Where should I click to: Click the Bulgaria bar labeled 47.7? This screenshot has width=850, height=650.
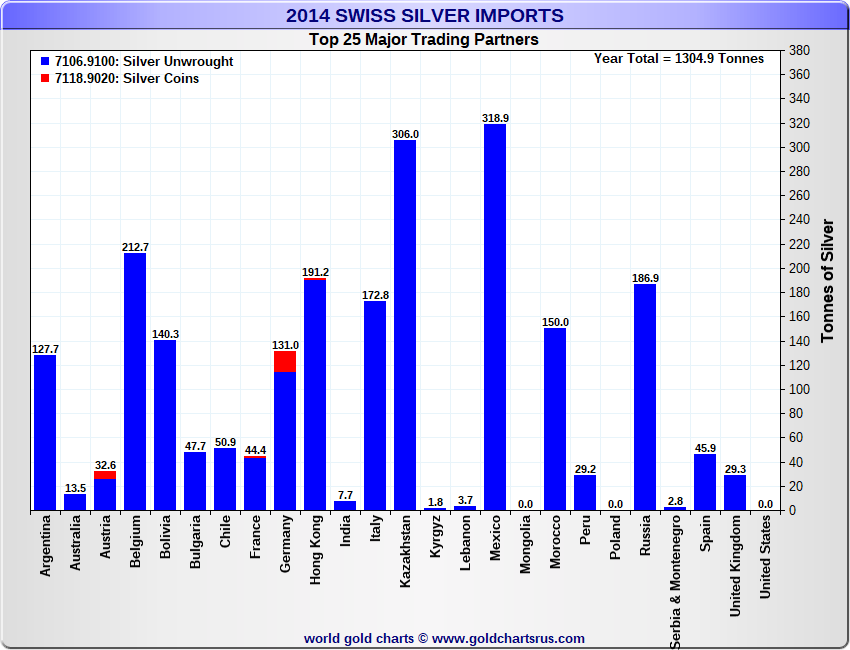(x=195, y=481)
